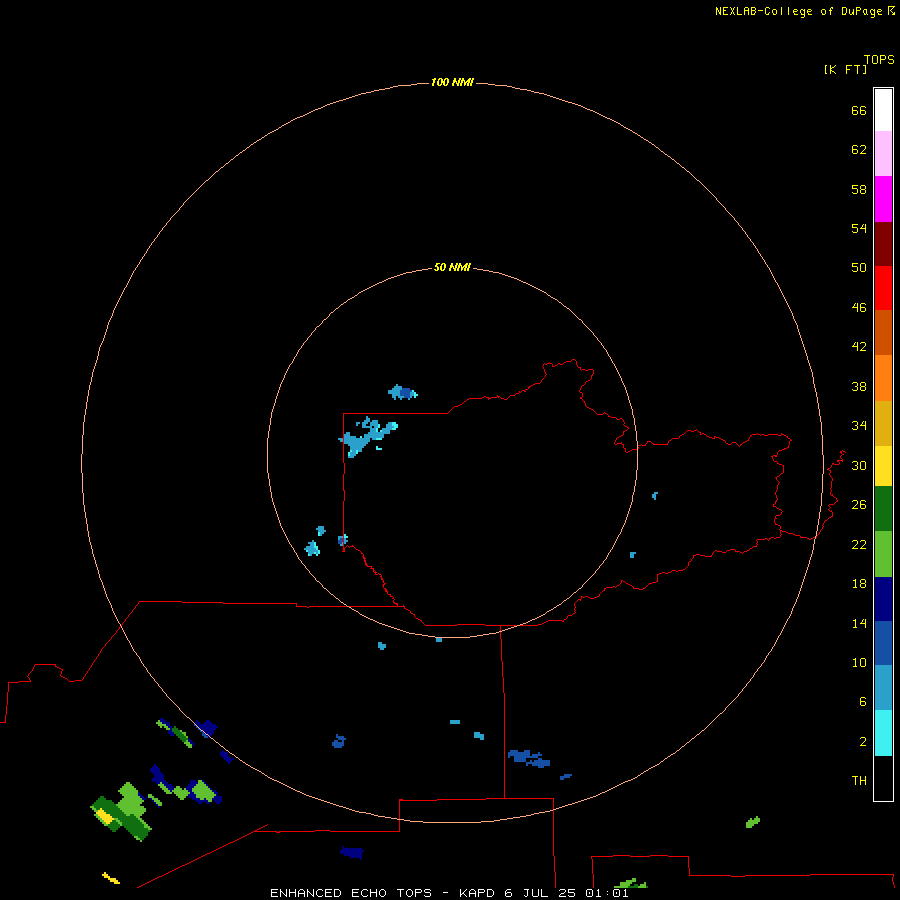
Task: Click the 6 legend value
Action: [x=862, y=701]
